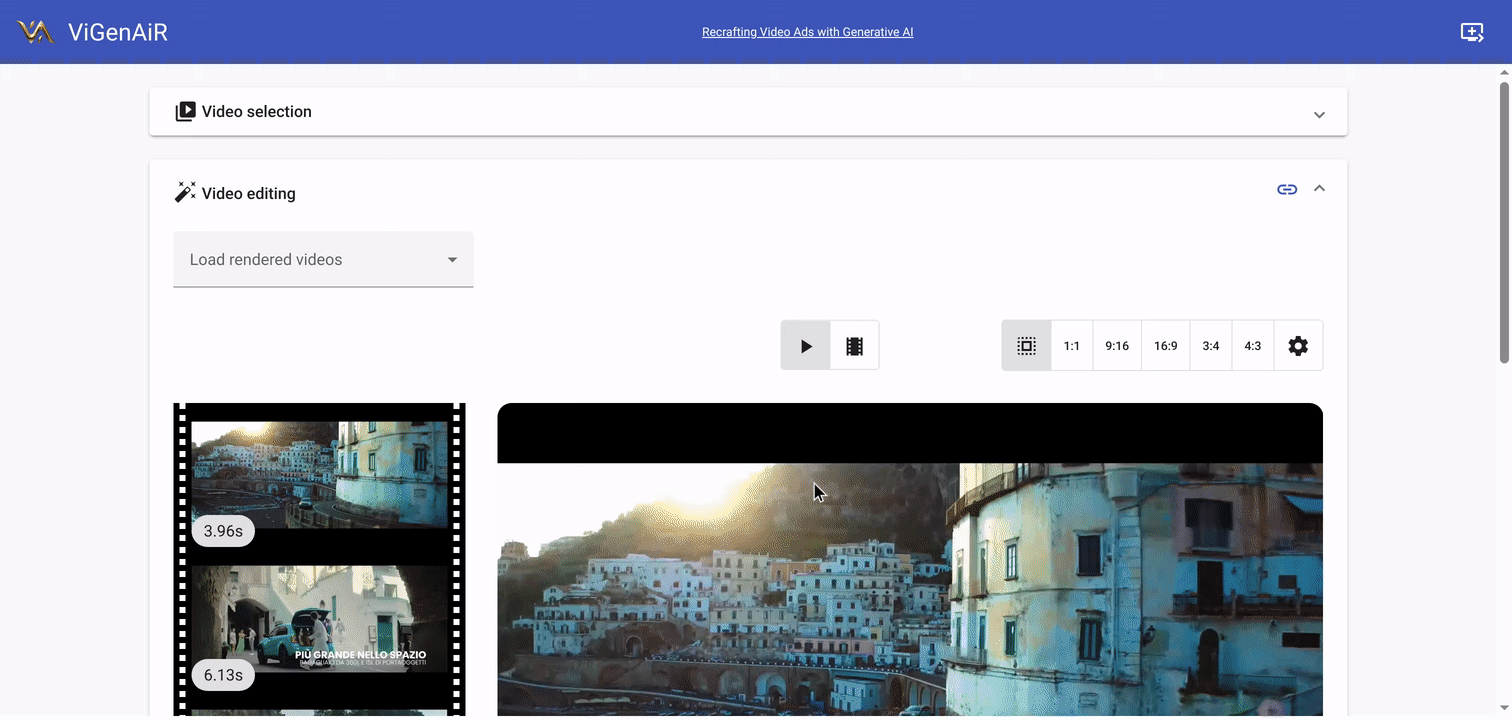
Task: Select the play preview toggle button
Action: click(806, 346)
